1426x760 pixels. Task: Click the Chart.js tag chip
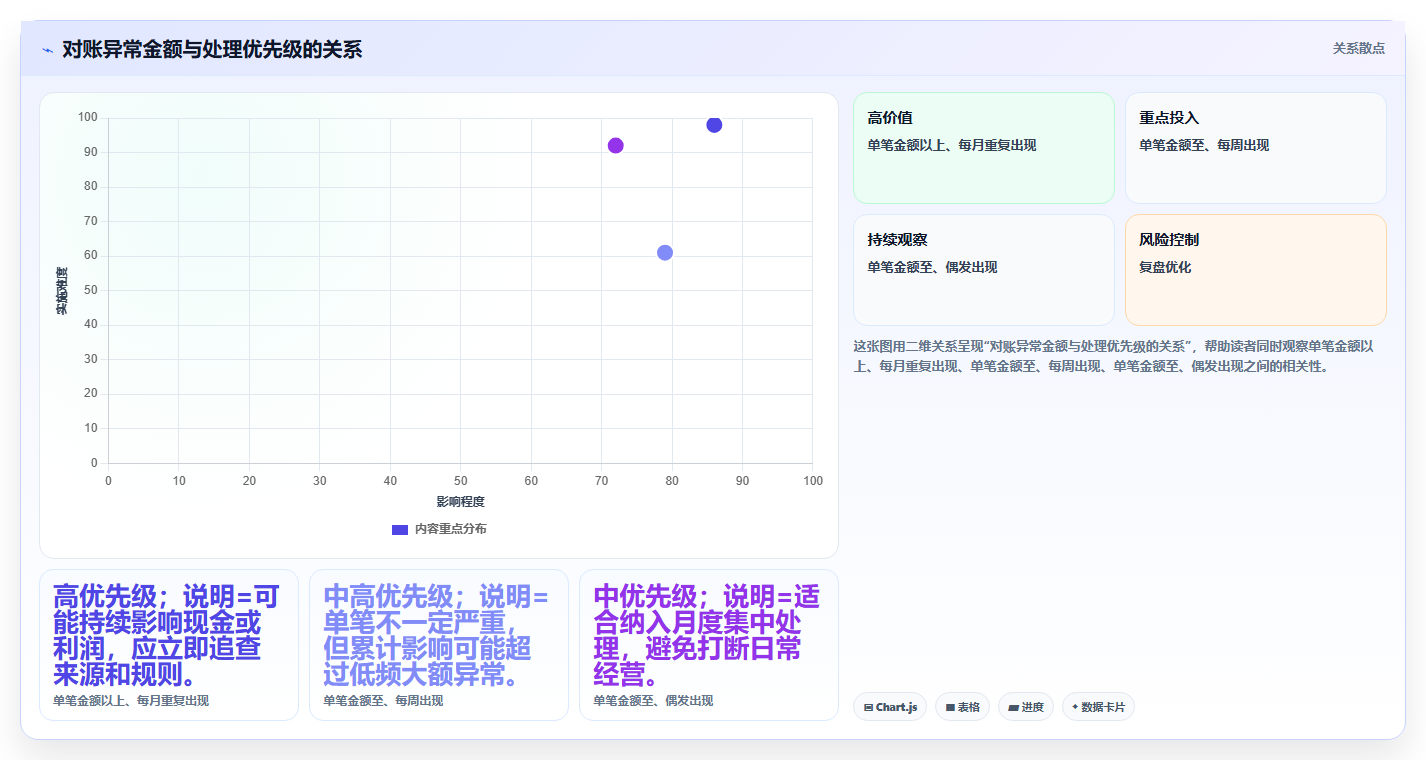pyautogui.click(x=890, y=707)
